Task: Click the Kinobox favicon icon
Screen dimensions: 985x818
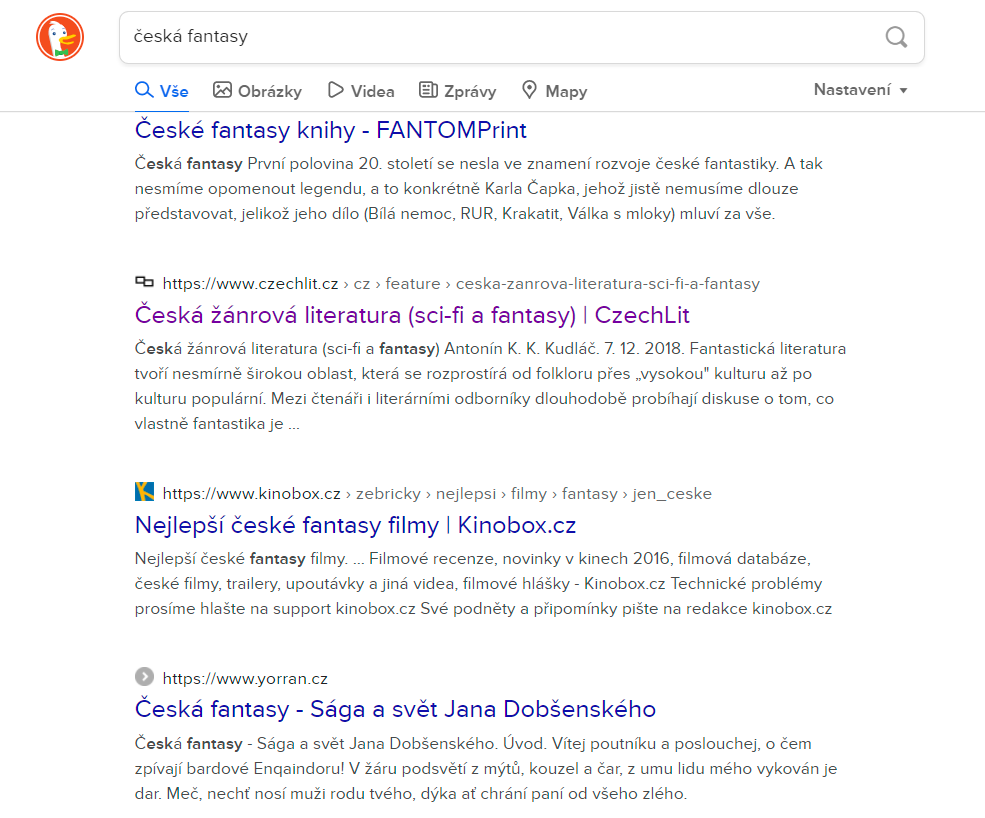Action: point(144,492)
